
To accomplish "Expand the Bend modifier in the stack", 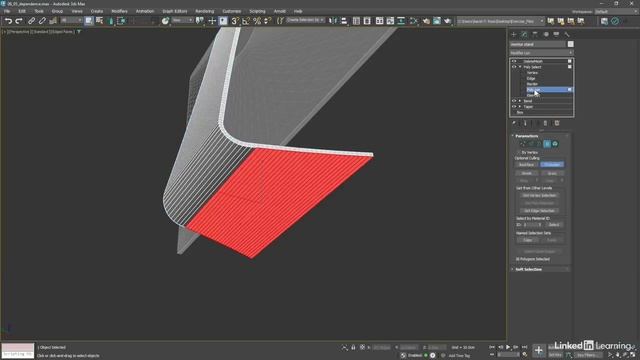I will click(x=520, y=101).
